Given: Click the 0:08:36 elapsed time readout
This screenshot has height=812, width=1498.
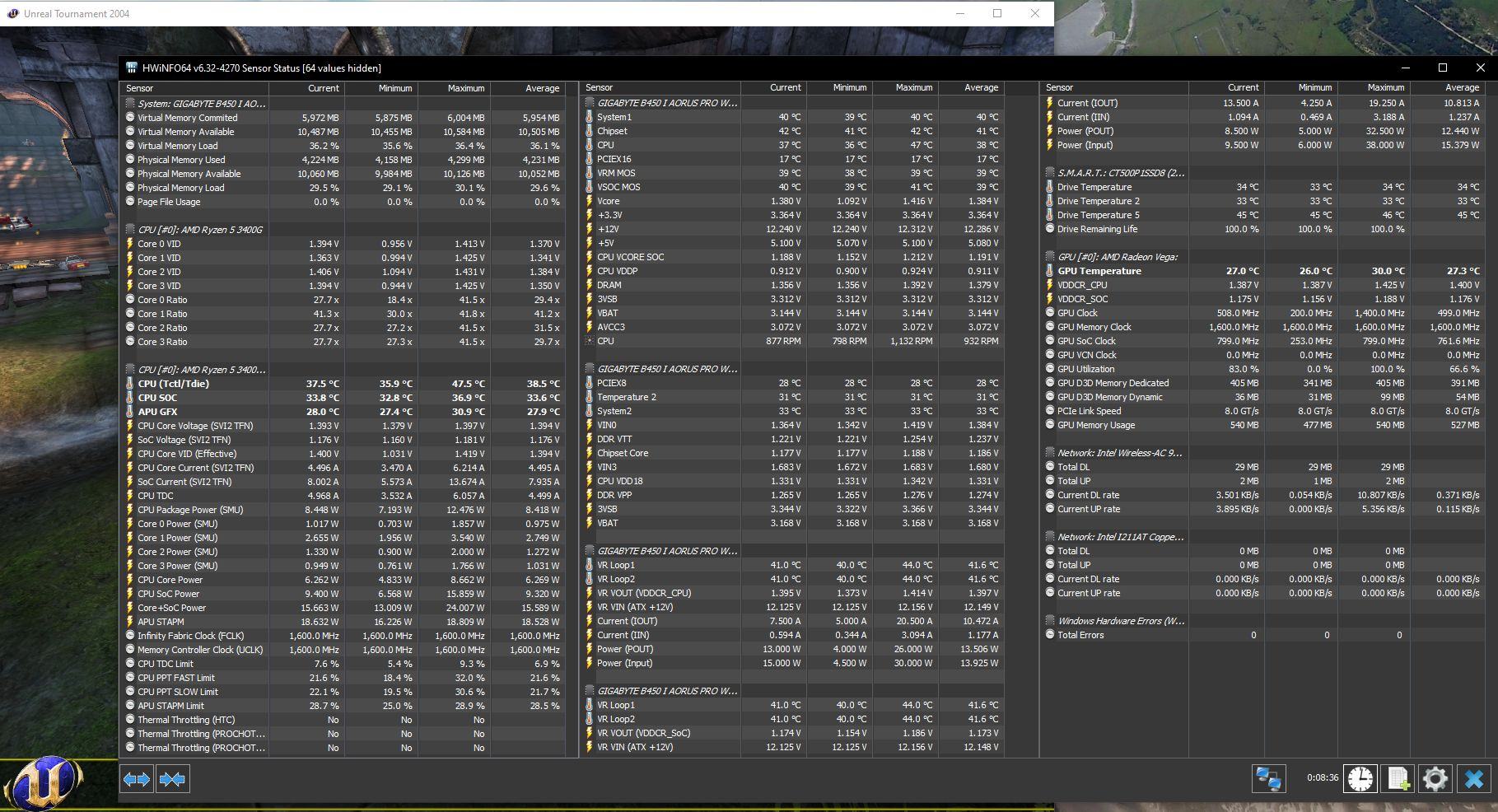Looking at the screenshot, I should (1323, 777).
